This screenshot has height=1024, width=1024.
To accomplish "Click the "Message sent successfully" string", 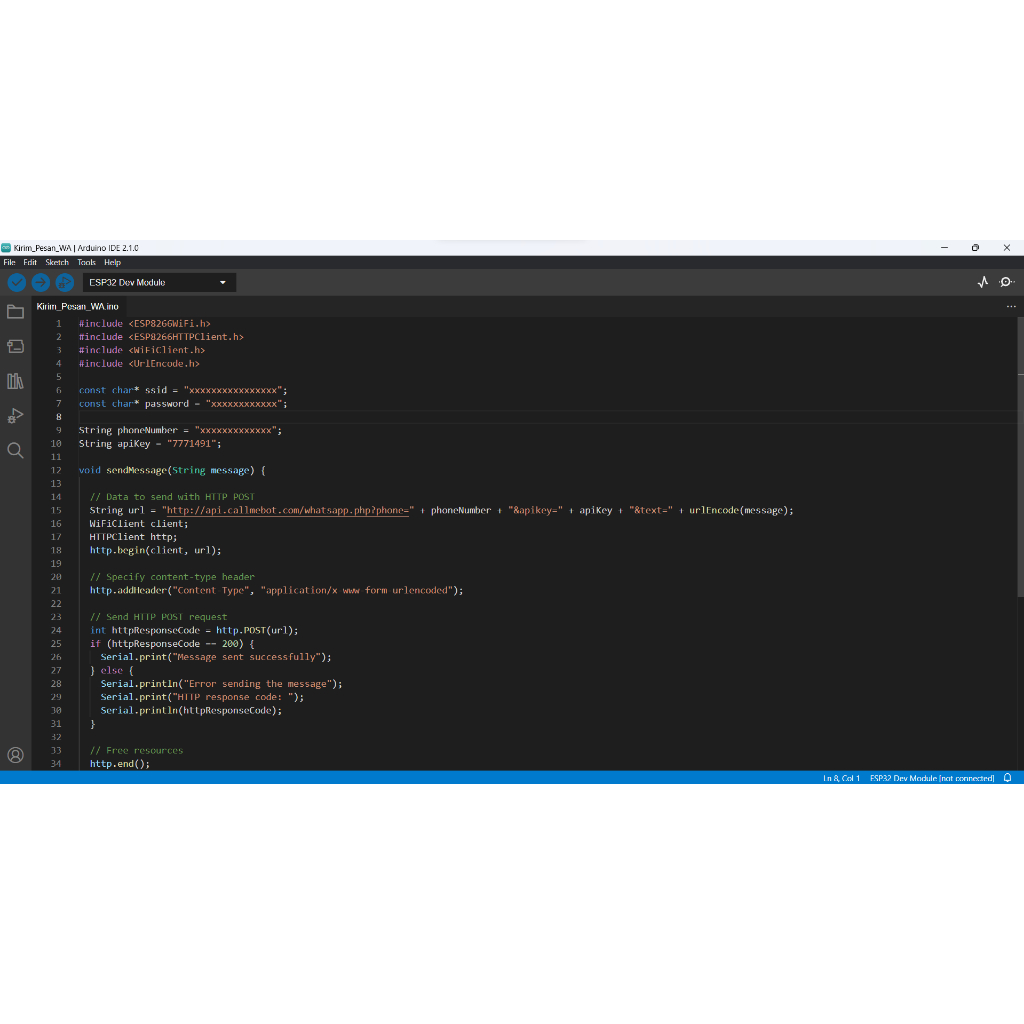I will click(x=248, y=657).
